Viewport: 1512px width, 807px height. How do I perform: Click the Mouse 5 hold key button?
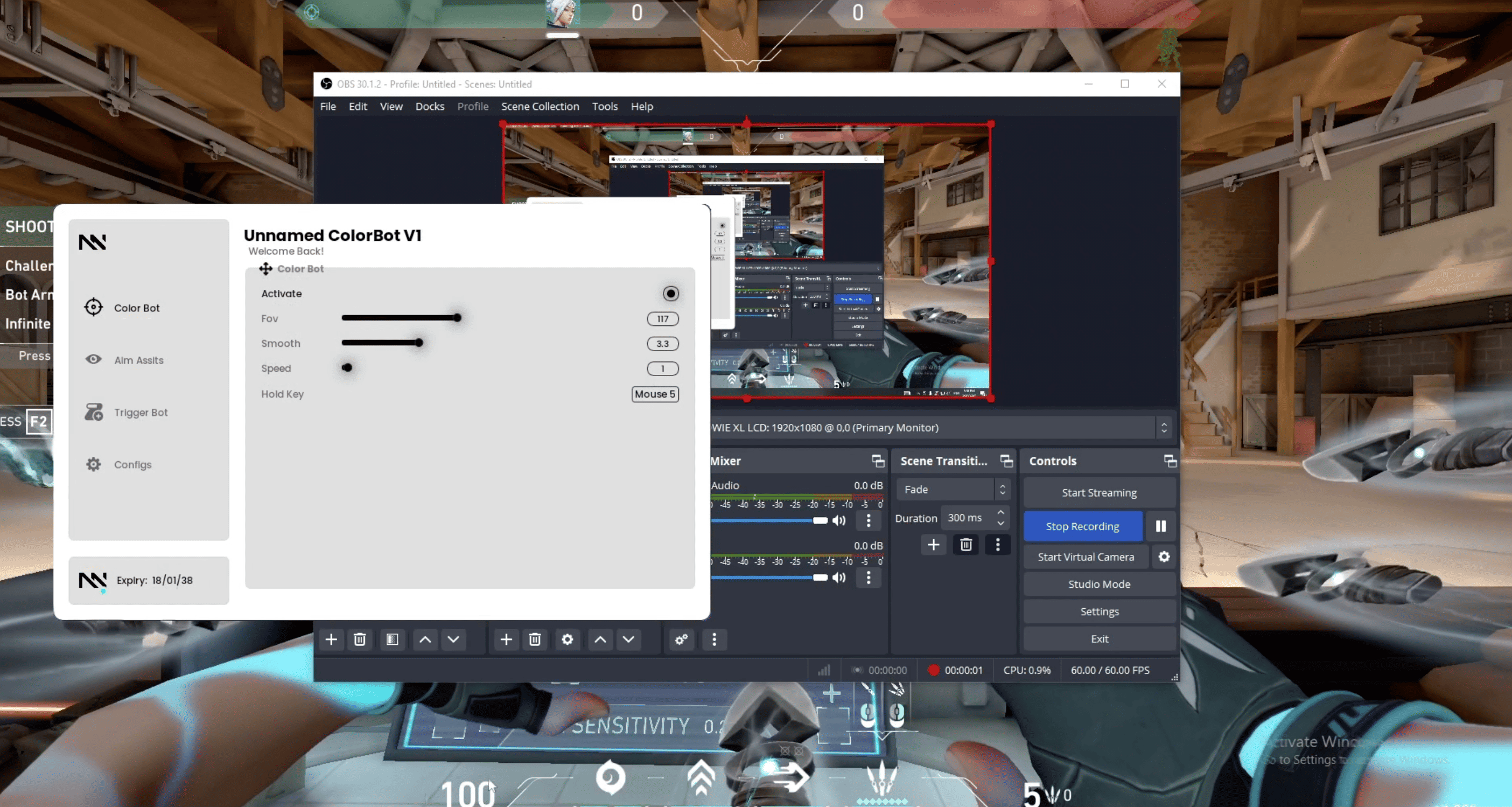tap(655, 394)
